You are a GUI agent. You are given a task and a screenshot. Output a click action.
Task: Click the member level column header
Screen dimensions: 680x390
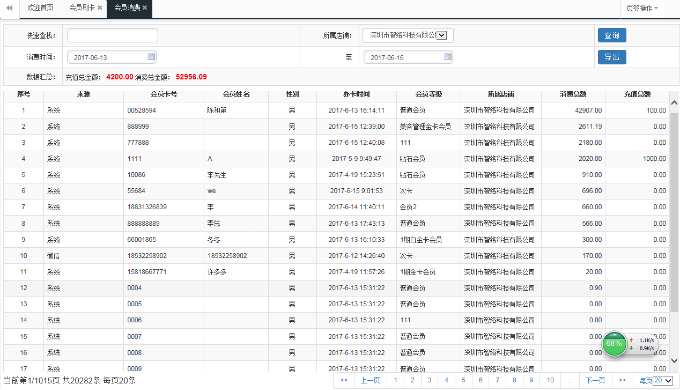[428, 94]
